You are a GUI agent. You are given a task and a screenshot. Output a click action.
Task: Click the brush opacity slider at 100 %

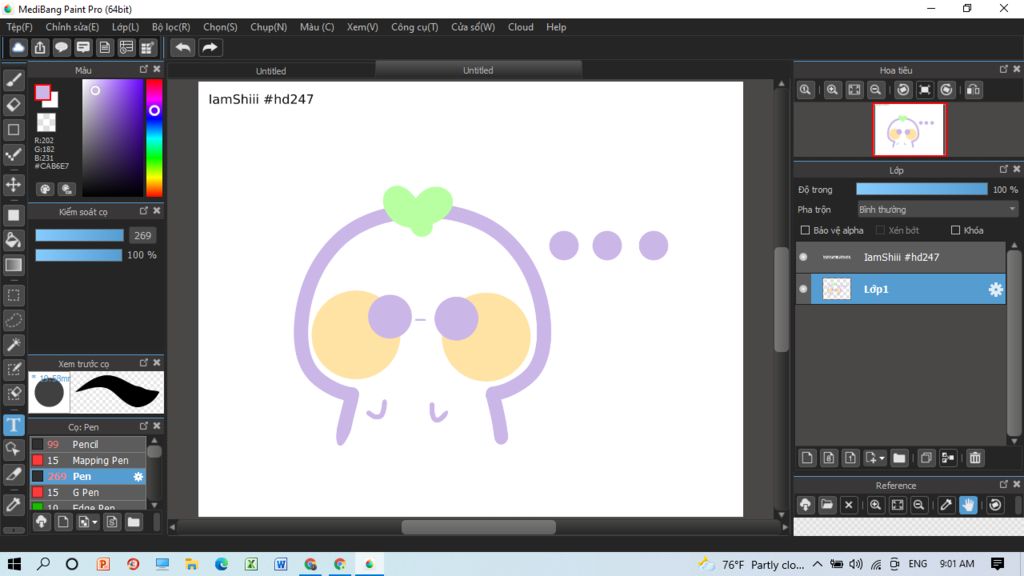[78, 255]
